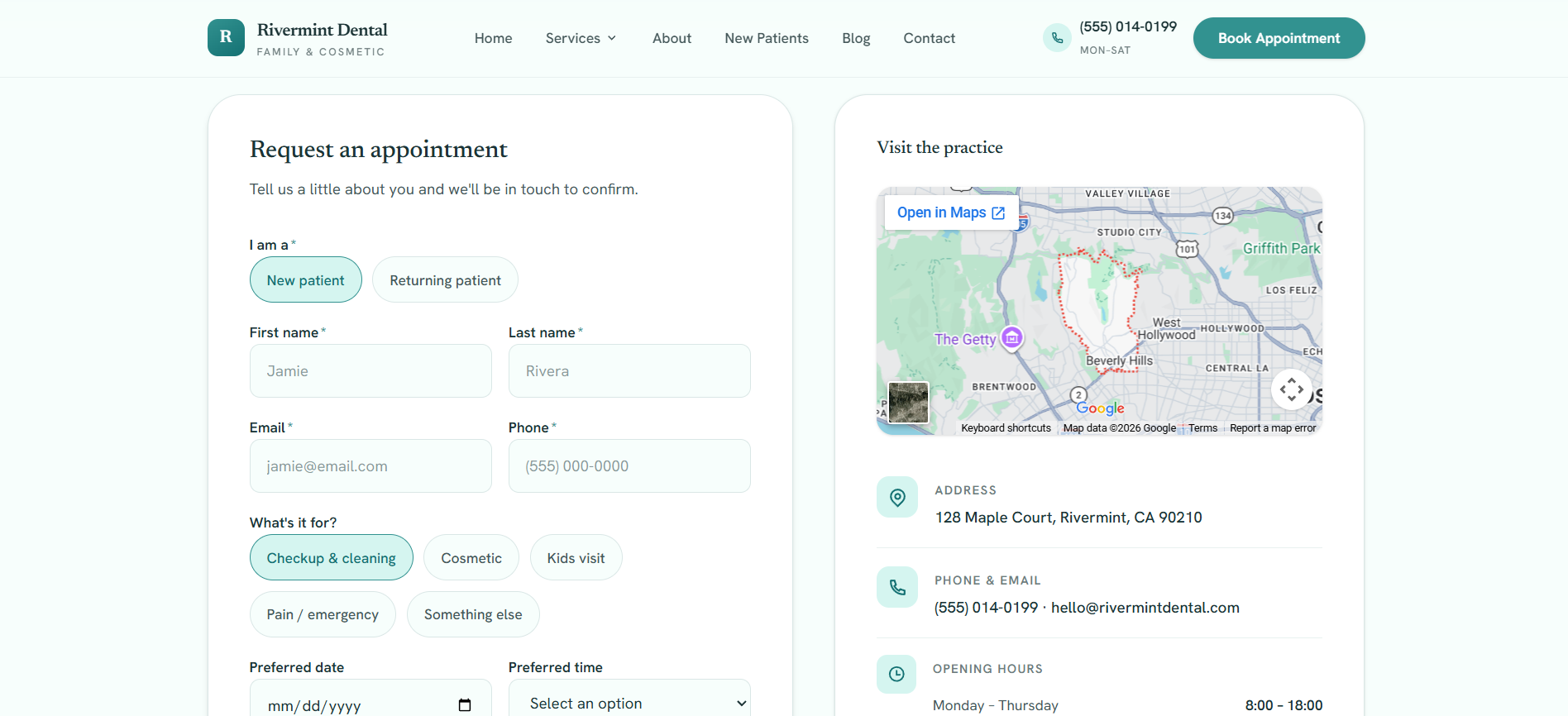Open the Blog menu item
Image resolution: width=1568 pixels, height=716 pixels.
tap(856, 38)
